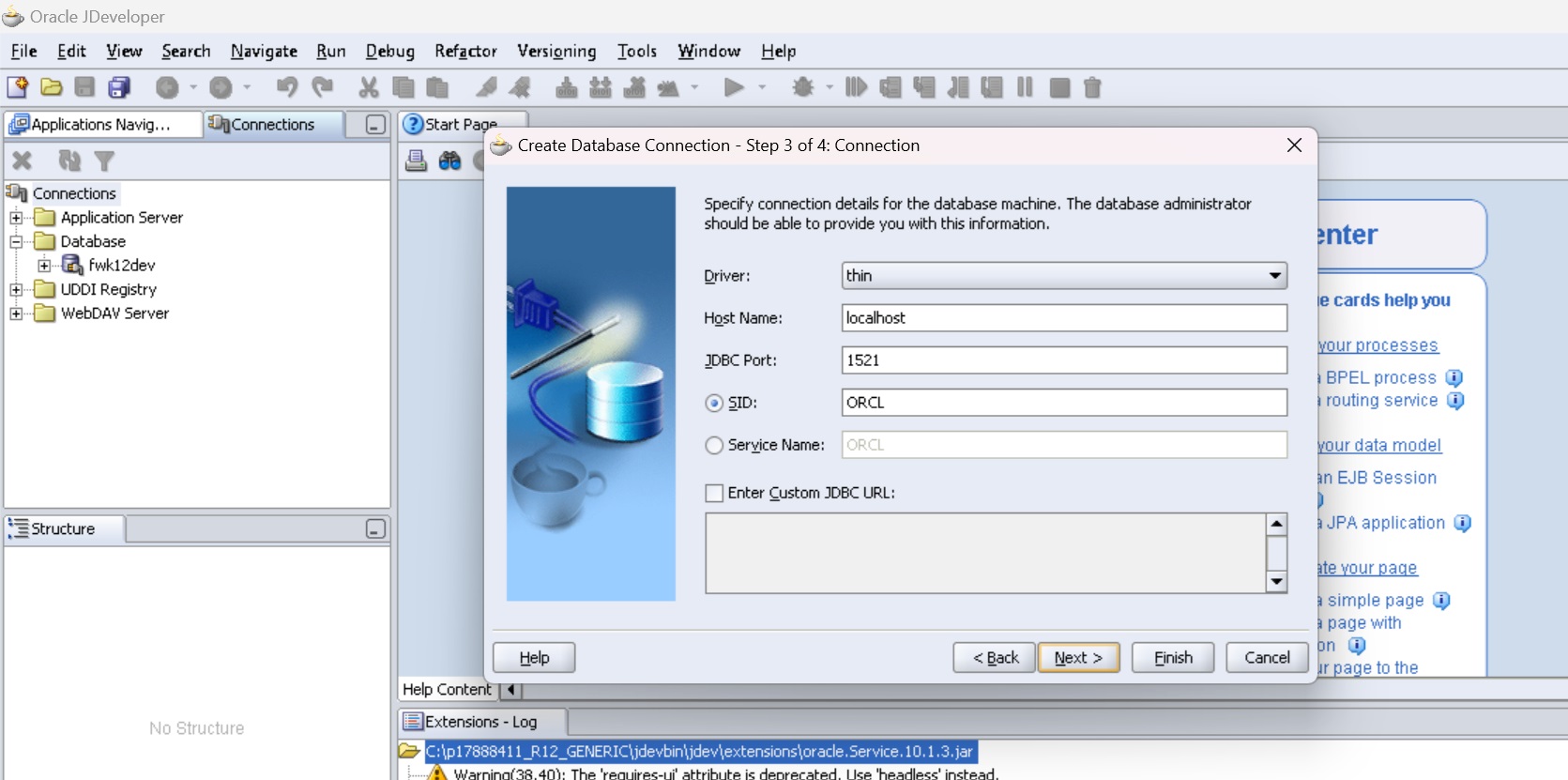Collapse the Database tree node

tap(16, 241)
